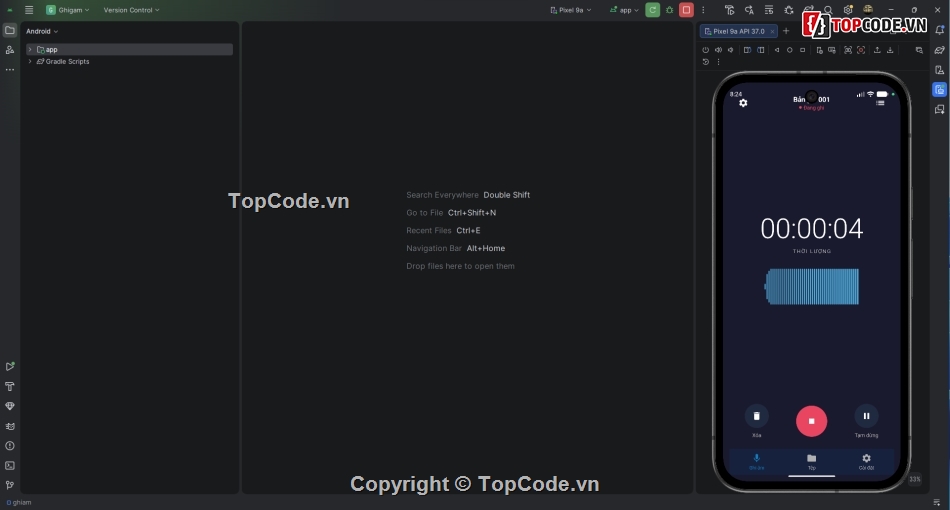
Task: Rerun the app with green button
Action: point(653,10)
